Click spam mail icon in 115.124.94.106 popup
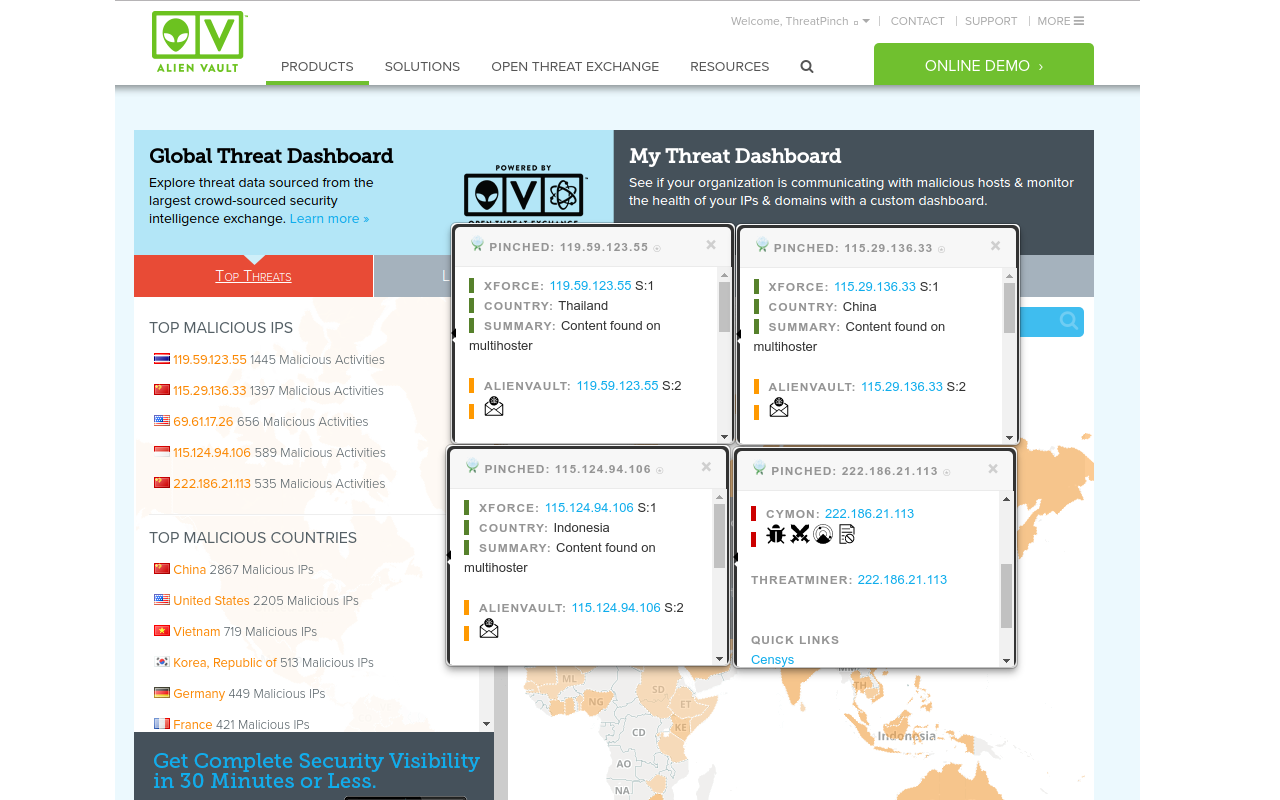Viewport: 1280px width, 800px height. [489, 628]
